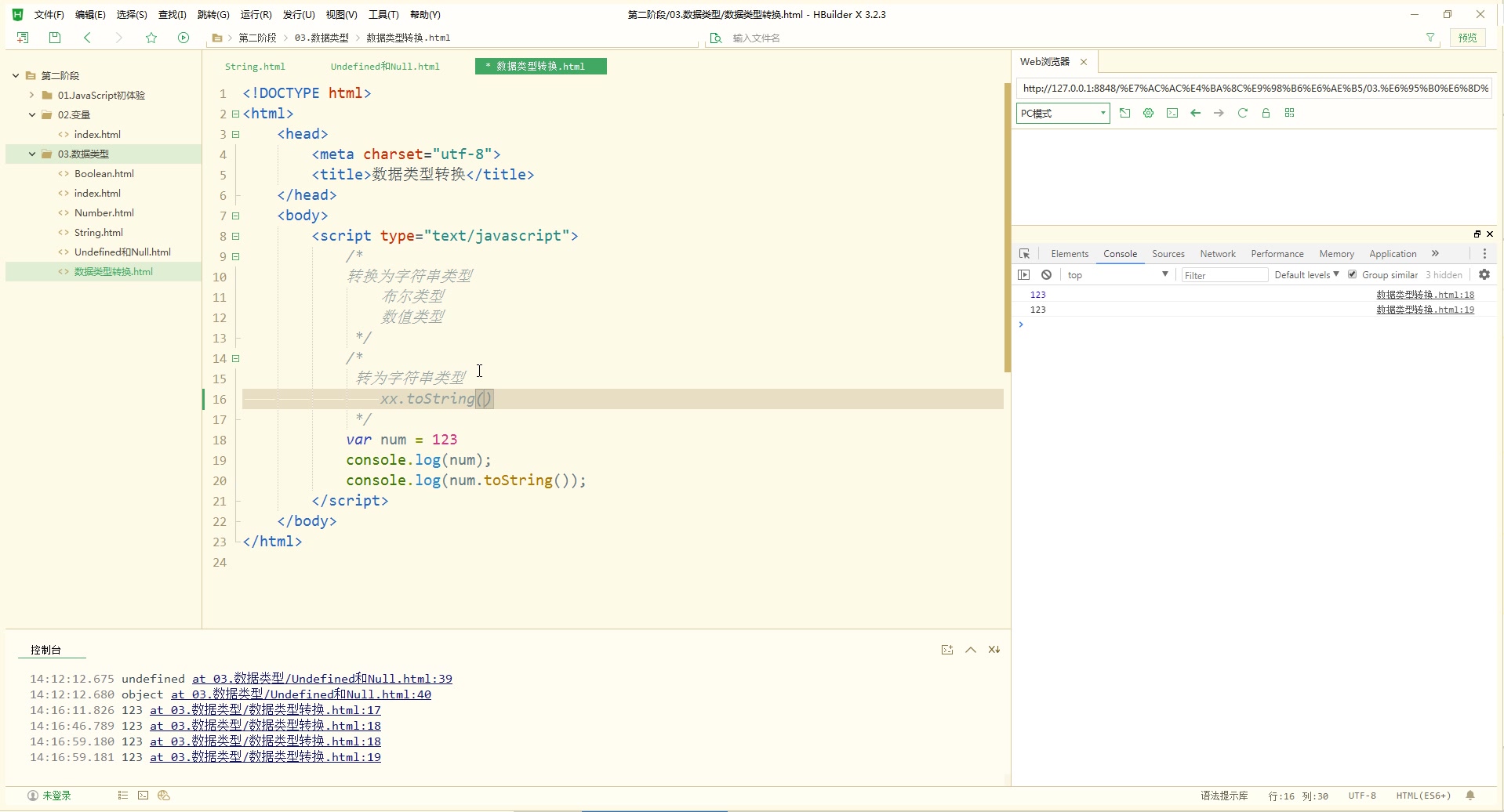Expand the 01.JavaScript初体验 folder
Viewport: 1504px width, 812px height.
tap(31, 96)
